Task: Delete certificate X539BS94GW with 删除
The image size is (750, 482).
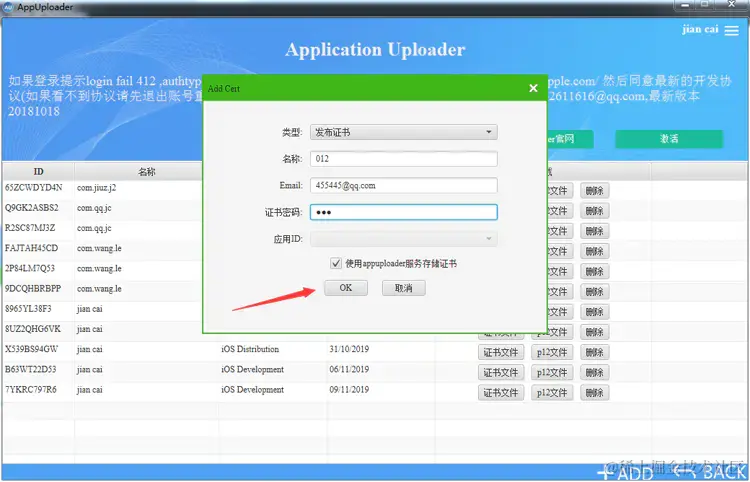Action: click(595, 352)
